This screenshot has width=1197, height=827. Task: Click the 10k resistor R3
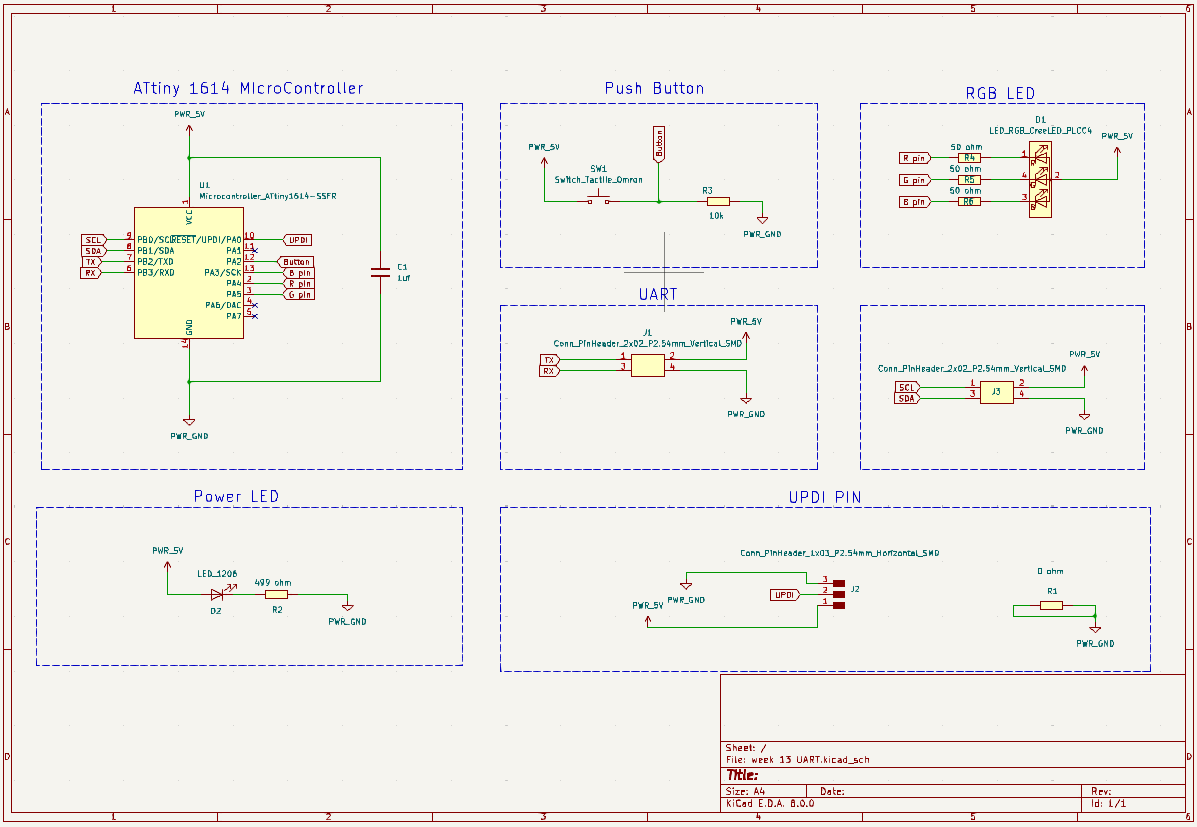(x=718, y=201)
